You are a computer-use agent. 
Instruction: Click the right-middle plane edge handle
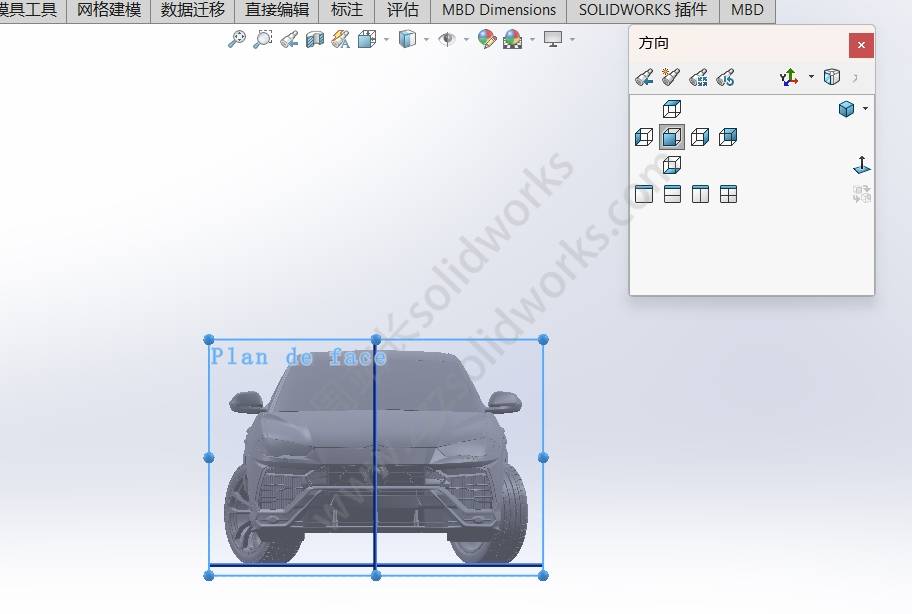coord(543,458)
